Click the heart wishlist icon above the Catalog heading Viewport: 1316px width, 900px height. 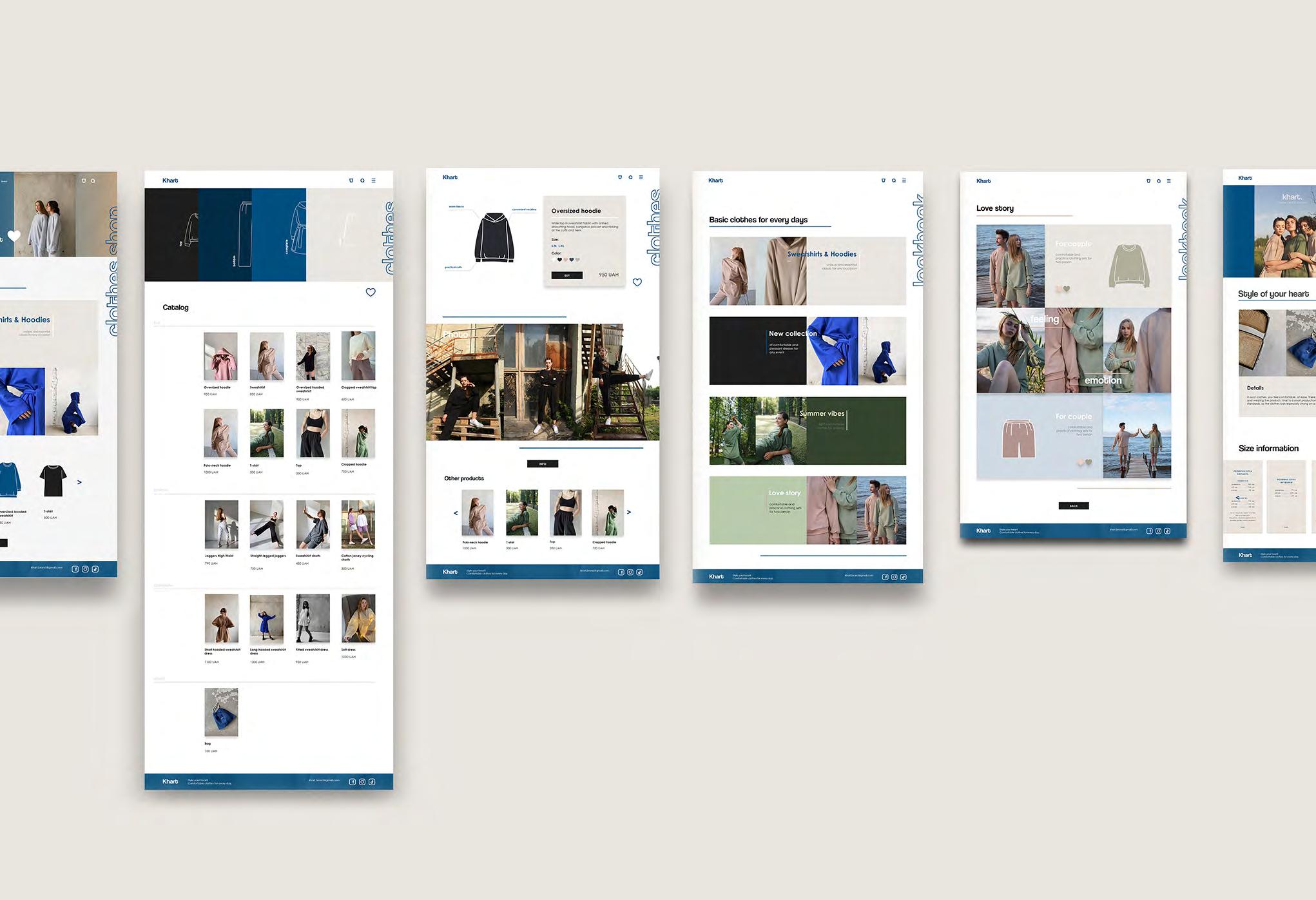pyautogui.click(x=371, y=293)
